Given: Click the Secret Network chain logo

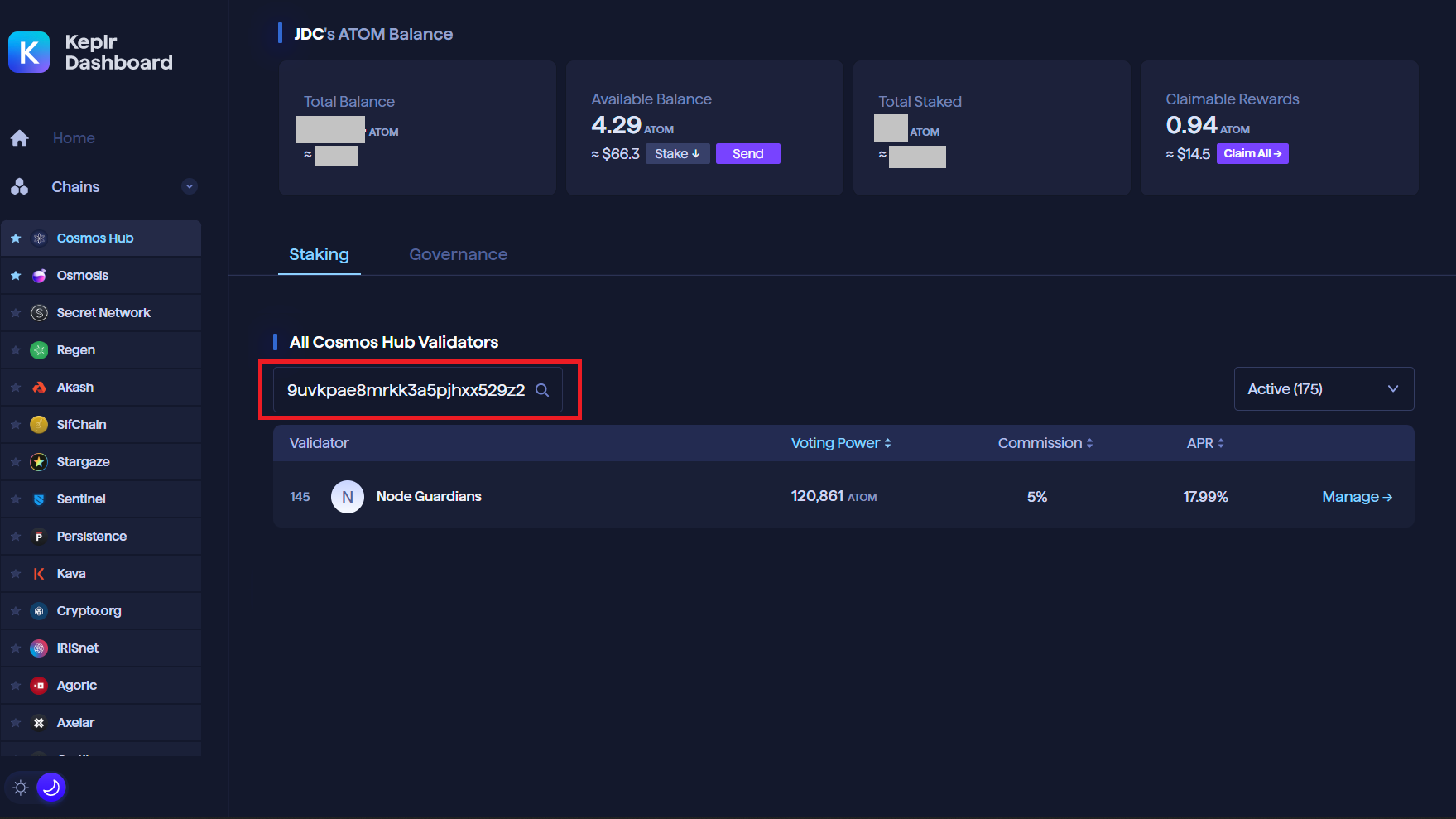Looking at the screenshot, I should 39,313.
